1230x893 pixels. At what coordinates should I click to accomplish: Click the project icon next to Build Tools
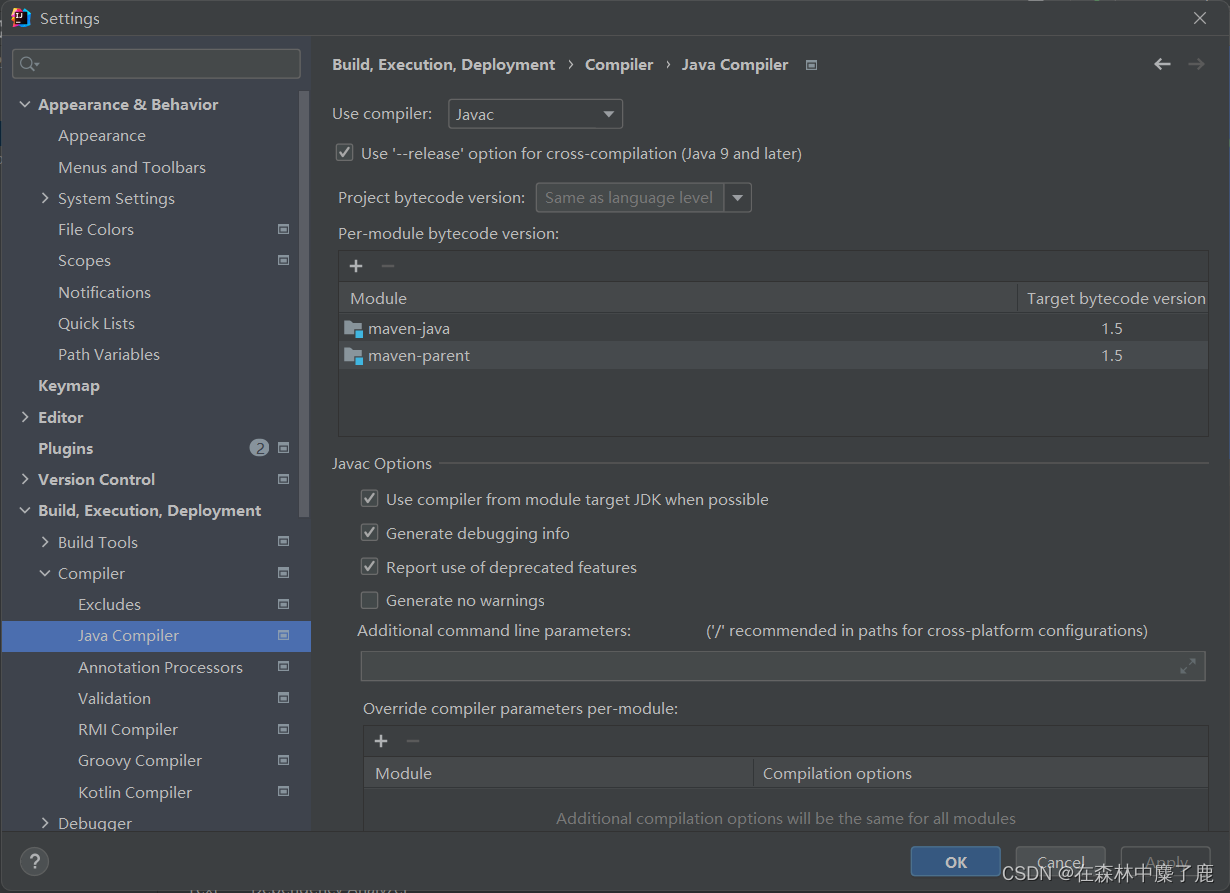284,542
